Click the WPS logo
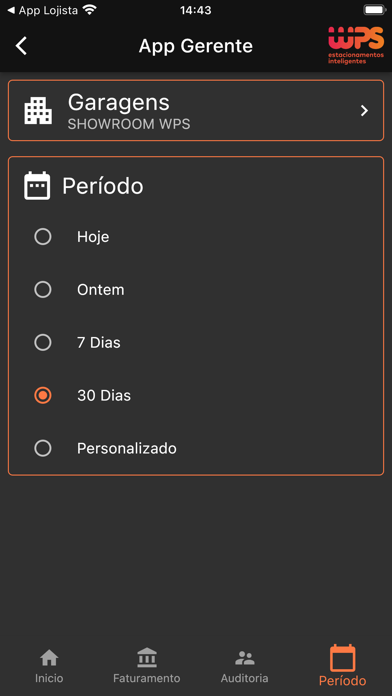Image resolution: width=392 pixels, height=696 pixels. pyautogui.click(x=356, y=45)
